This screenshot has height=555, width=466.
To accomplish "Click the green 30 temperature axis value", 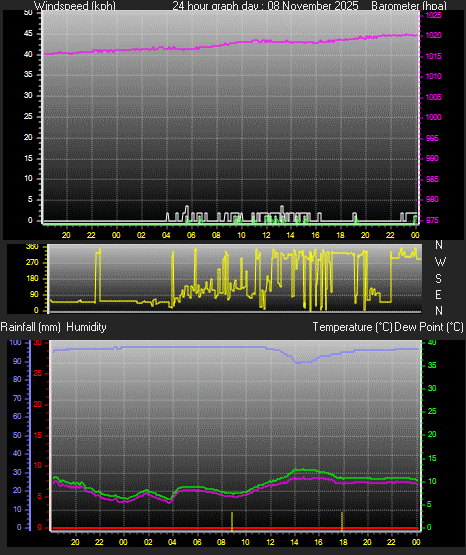I will pyautogui.click(x=432, y=388).
